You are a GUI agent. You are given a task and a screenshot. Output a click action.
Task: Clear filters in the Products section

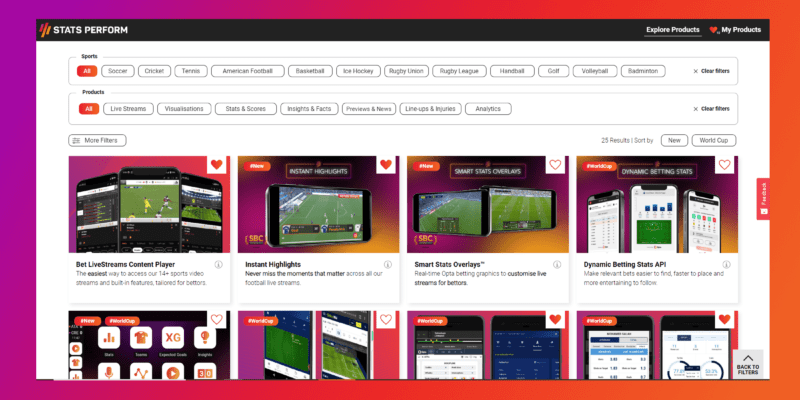[711, 109]
